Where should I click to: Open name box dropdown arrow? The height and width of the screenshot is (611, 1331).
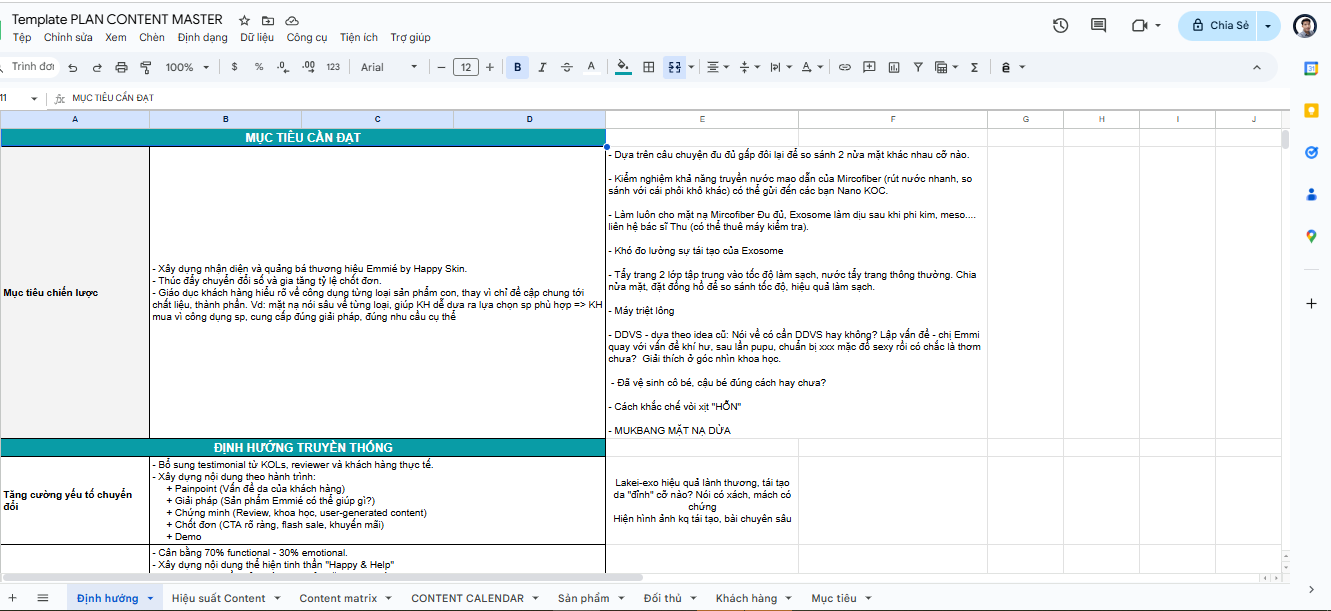point(35,98)
